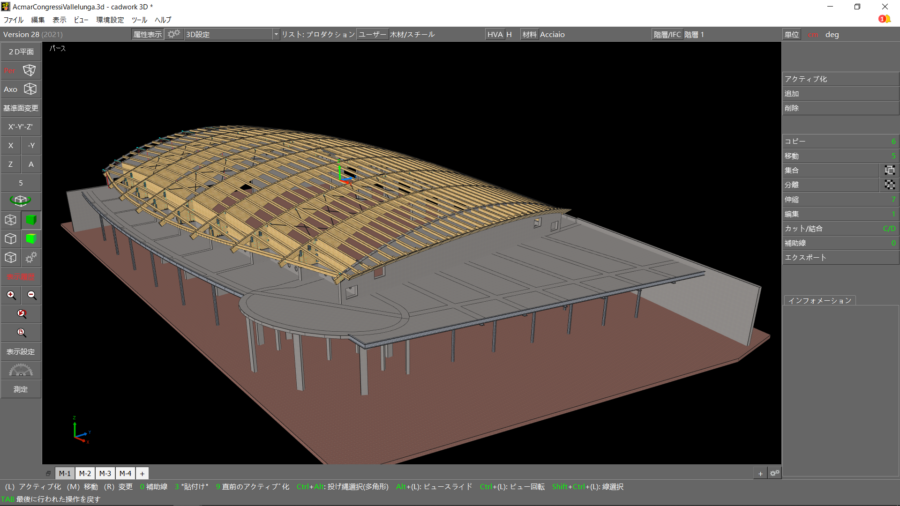Click the gears icon beside 属性表示

pyautogui.click(x=174, y=34)
